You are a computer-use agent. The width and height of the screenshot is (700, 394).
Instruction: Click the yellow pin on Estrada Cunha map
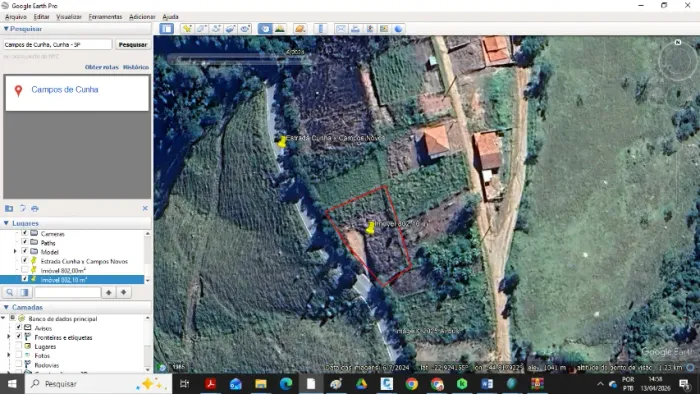(282, 142)
